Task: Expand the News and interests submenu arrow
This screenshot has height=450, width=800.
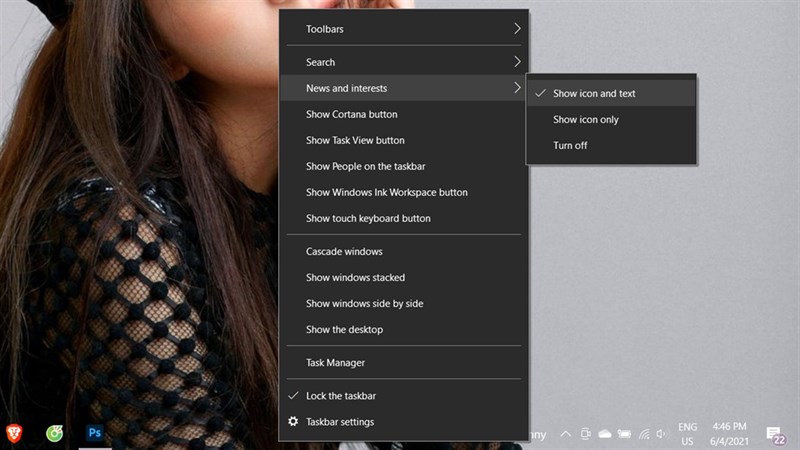Action: click(517, 88)
